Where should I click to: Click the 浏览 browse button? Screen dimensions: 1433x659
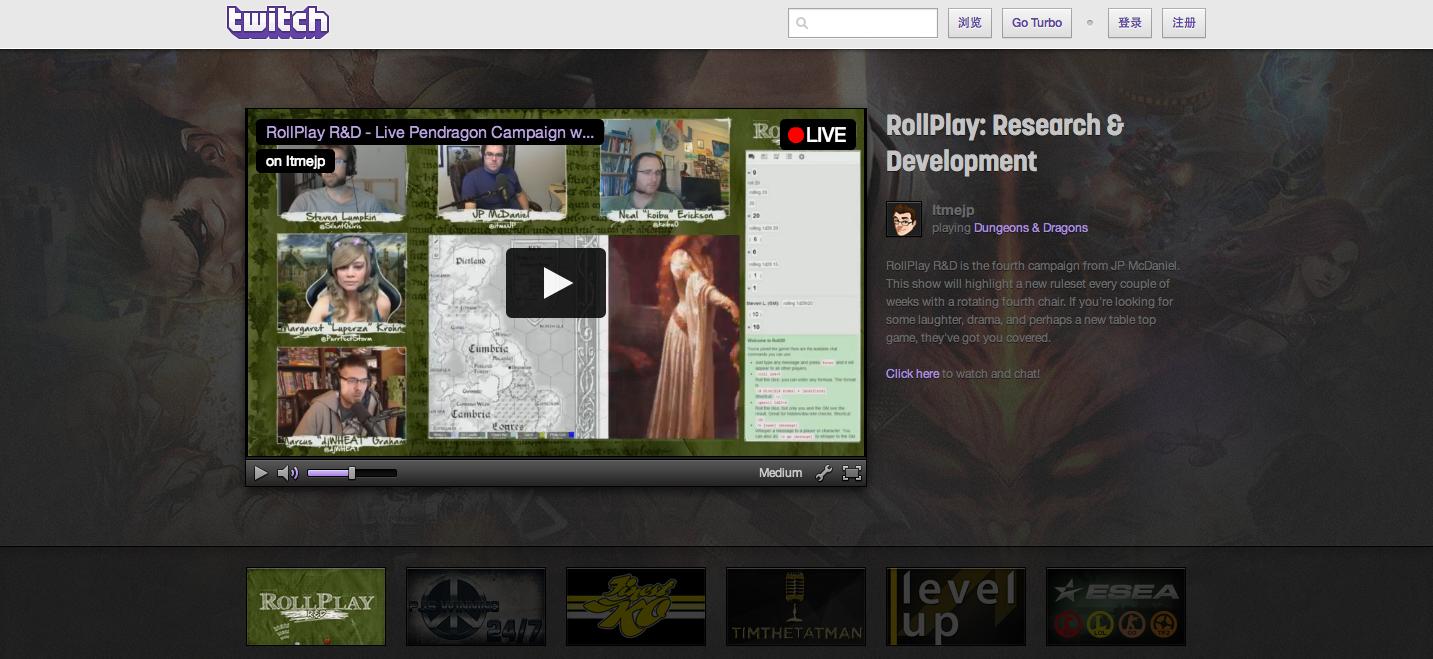970,23
